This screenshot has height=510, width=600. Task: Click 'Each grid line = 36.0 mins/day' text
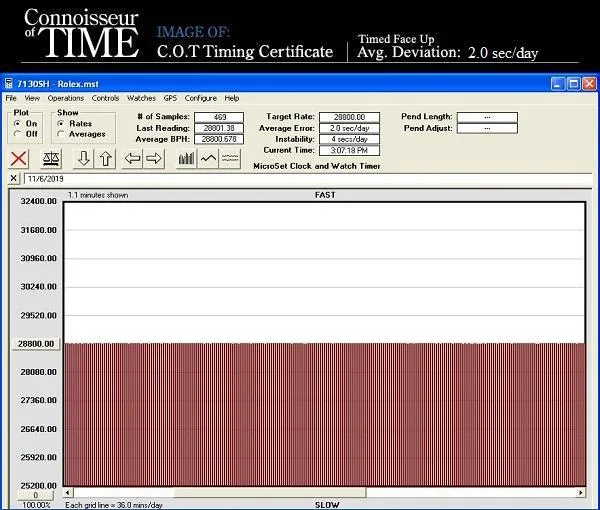tap(114, 505)
